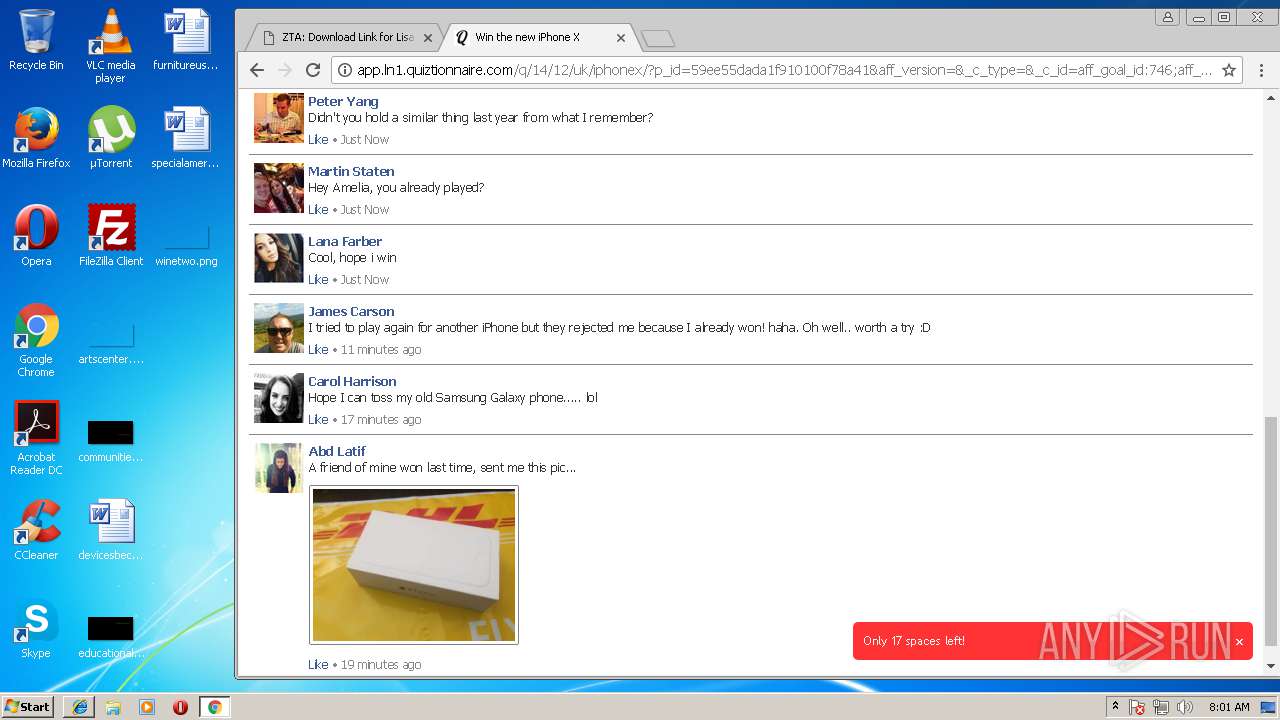The width and height of the screenshot is (1280, 720).
Task: Open Windows Explorer folder in taskbar
Action: point(113,707)
